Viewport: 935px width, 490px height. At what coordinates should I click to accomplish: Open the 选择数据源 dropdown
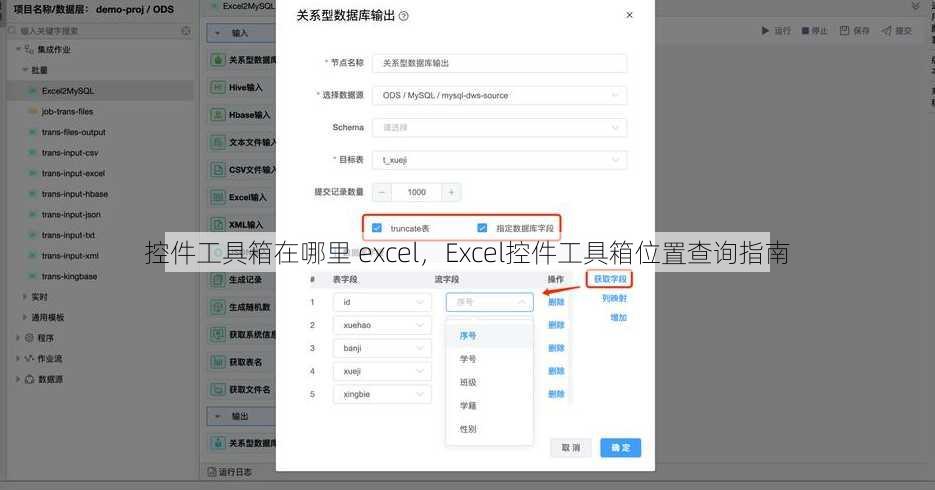pos(499,95)
